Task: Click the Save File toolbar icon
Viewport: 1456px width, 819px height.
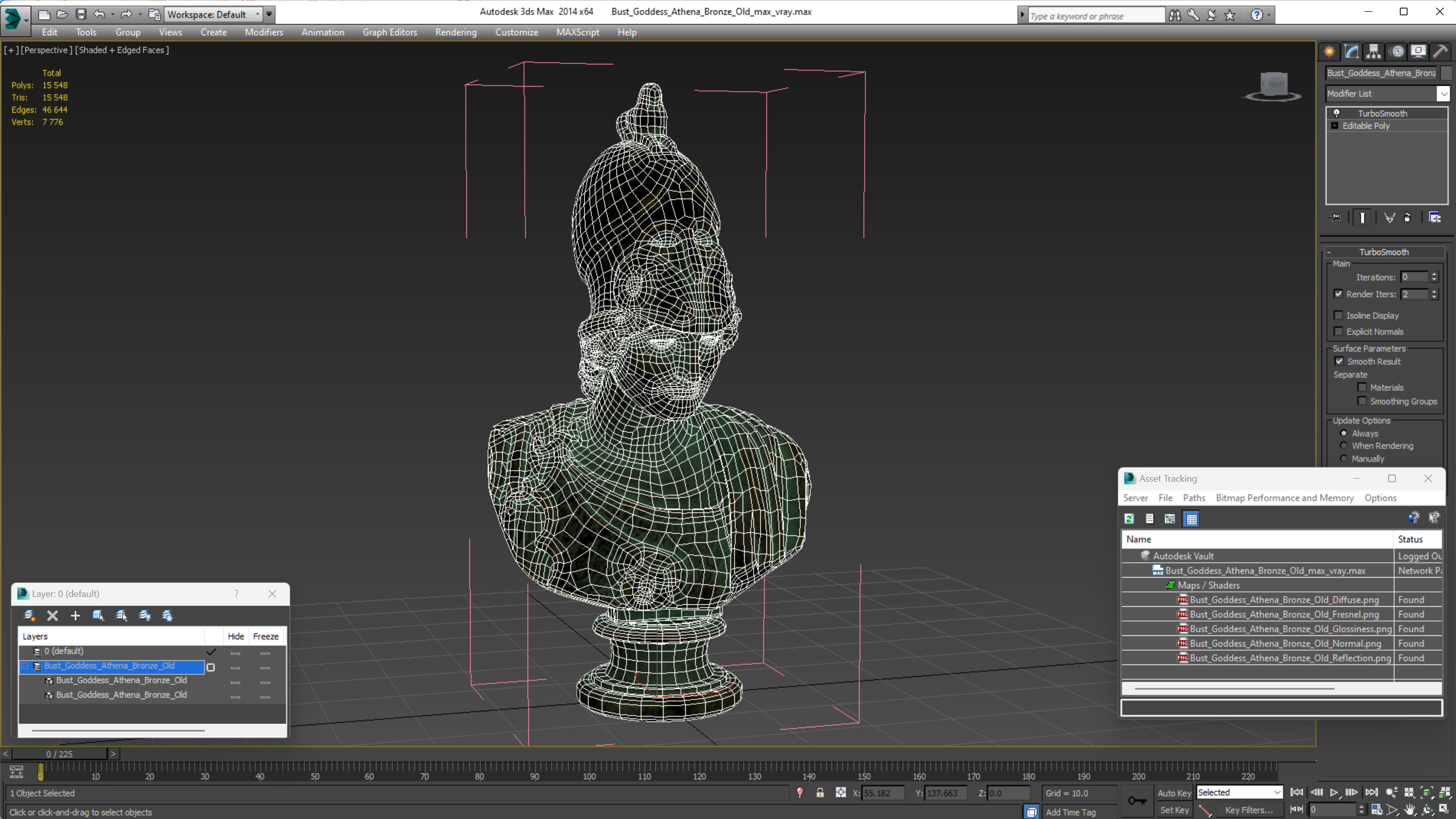Action: click(x=81, y=14)
